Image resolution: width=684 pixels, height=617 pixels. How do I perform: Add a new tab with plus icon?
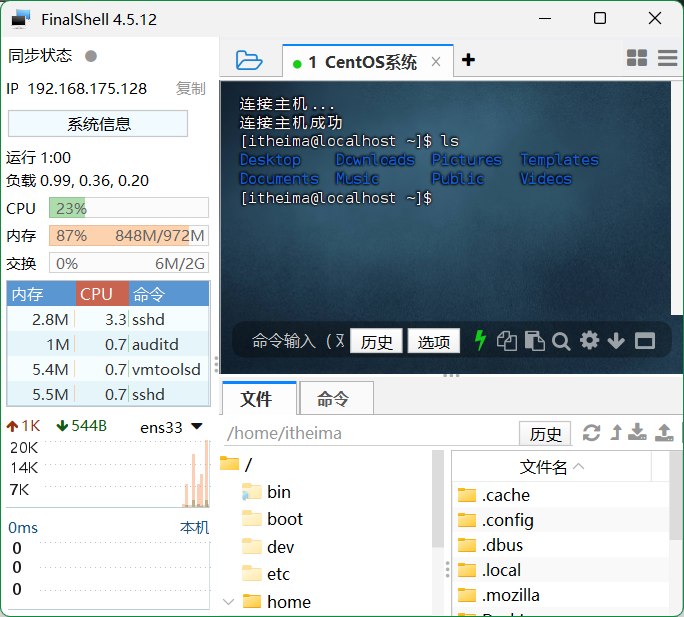[468, 60]
